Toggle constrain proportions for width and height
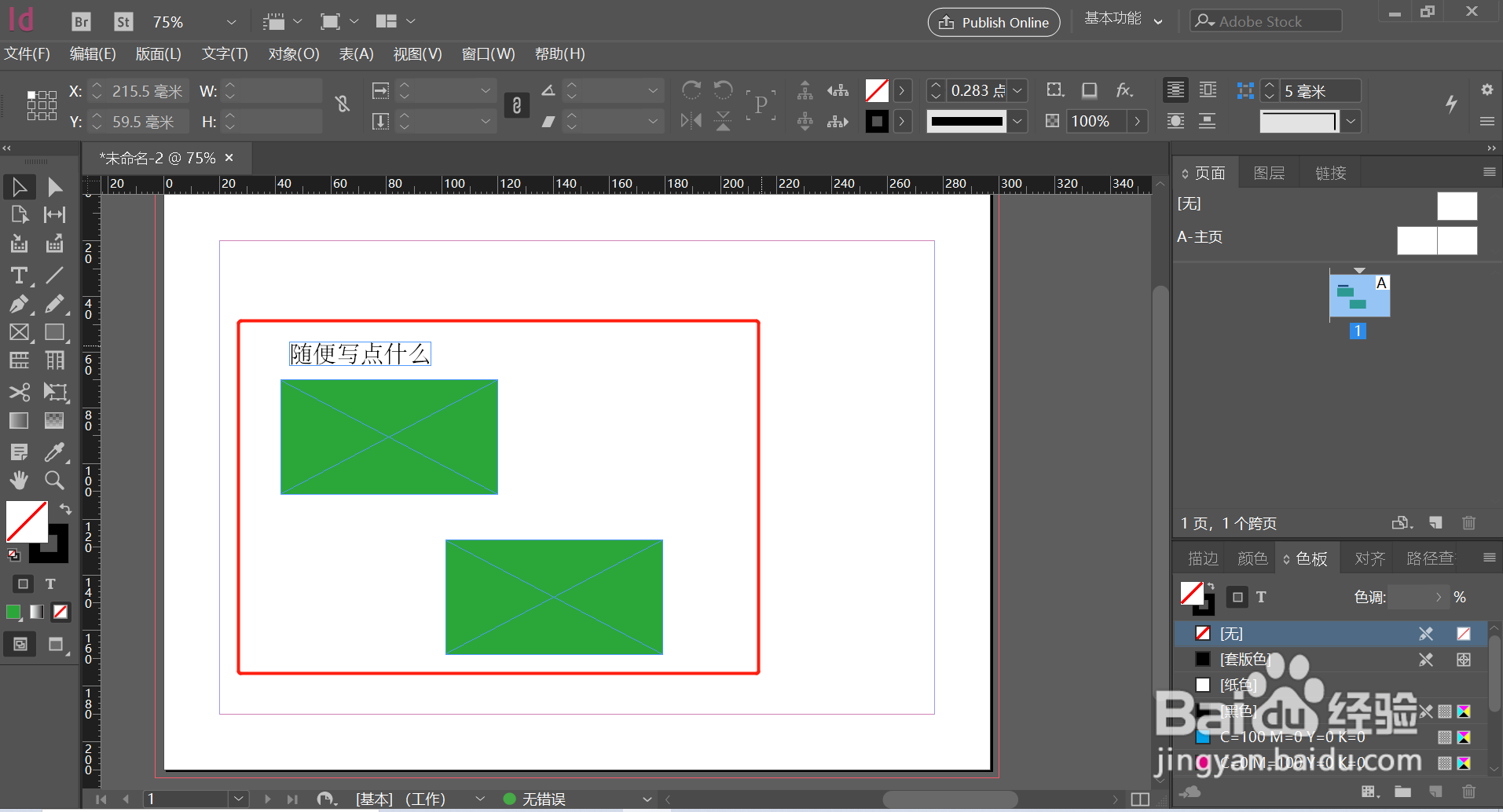 coord(343,104)
